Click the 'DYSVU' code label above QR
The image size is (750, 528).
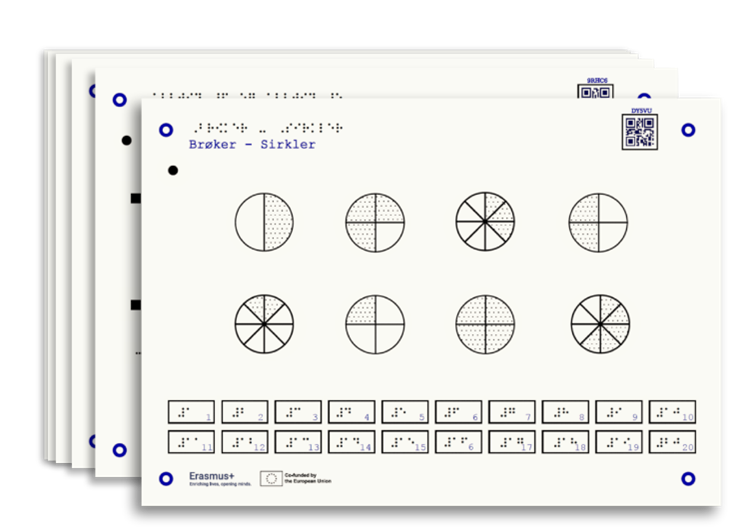641,110
